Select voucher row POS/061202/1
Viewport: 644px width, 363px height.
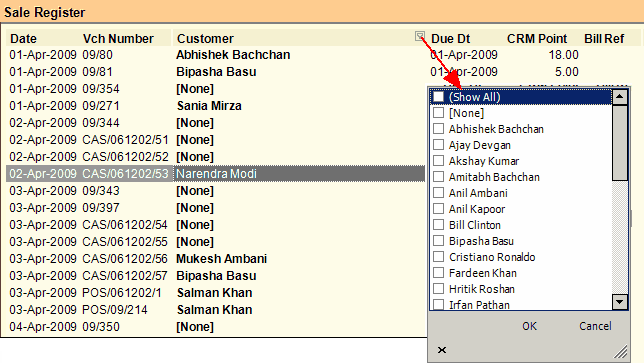[216, 293]
